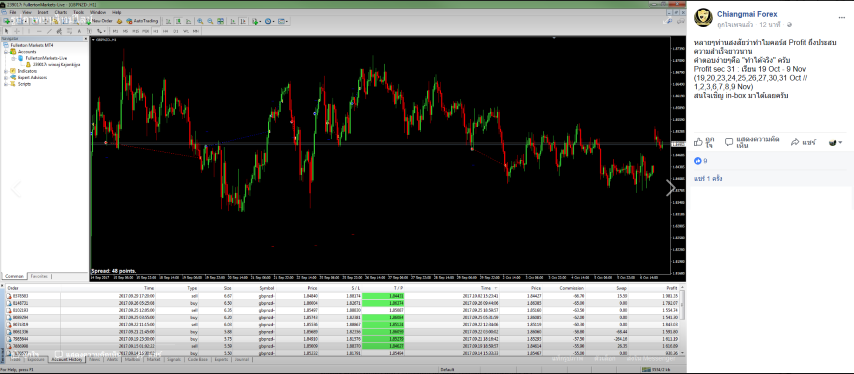Viewport: 854px width, 374px height.
Task: Select the crosshair cursor tool
Action: click(17, 31)
